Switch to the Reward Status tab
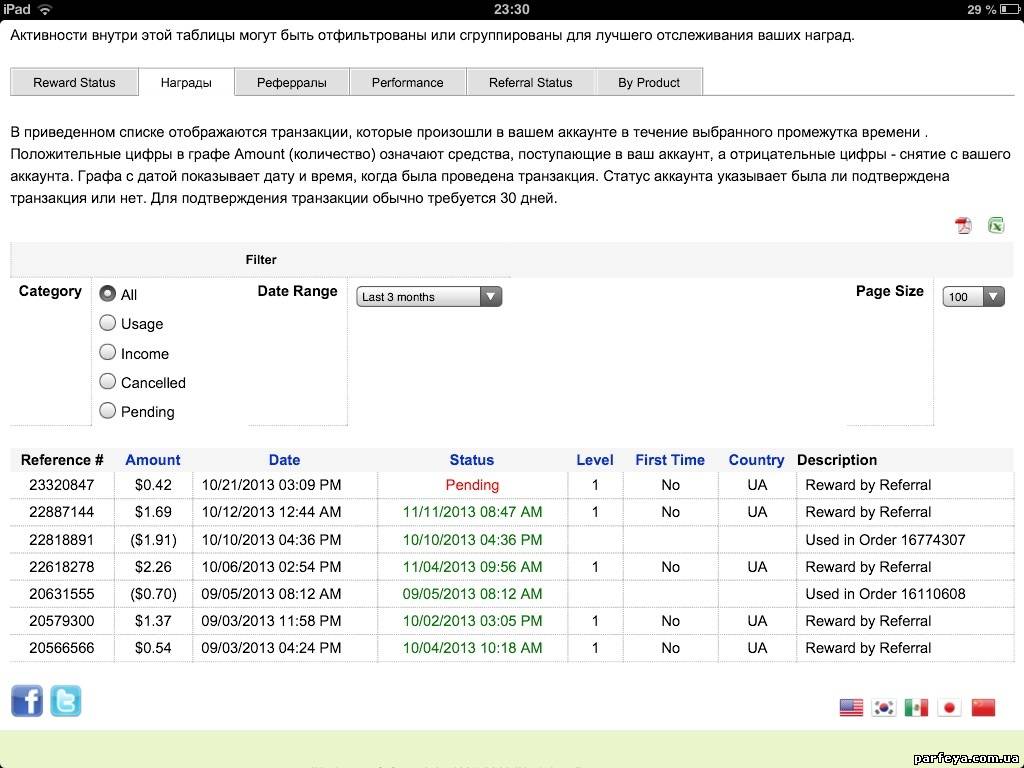The height and width of the screenshot is (768, 1024). [x=74, y=83]
